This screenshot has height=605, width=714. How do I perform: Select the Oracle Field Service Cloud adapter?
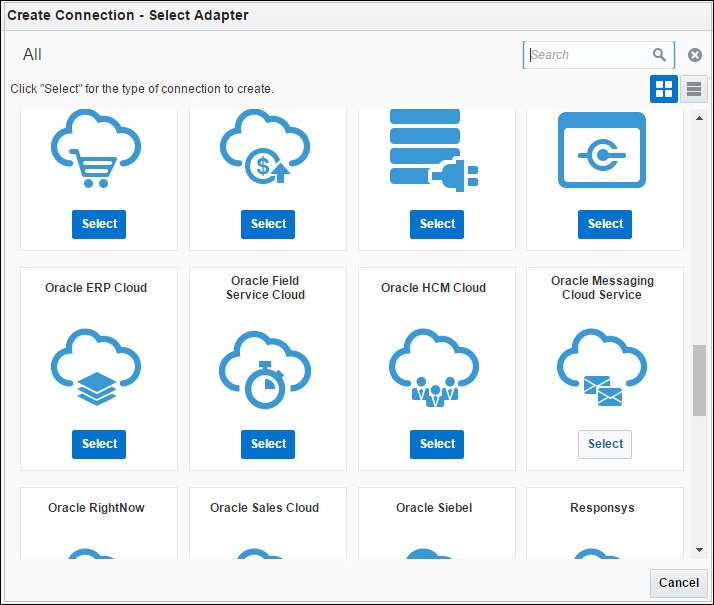tap(268, 444)
